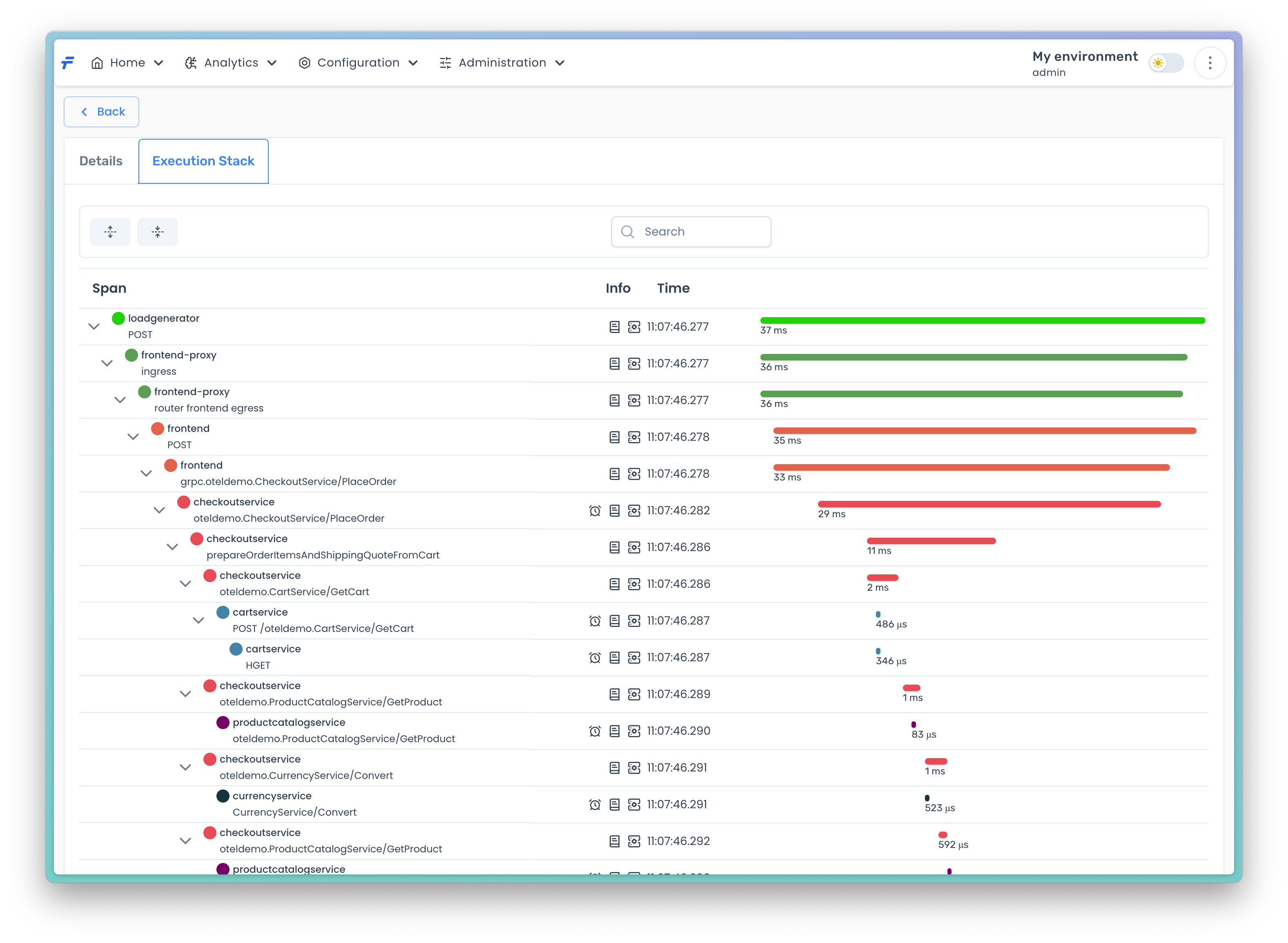
Task: Toggle the light/dark theme switch
Action: point(1166,63)
